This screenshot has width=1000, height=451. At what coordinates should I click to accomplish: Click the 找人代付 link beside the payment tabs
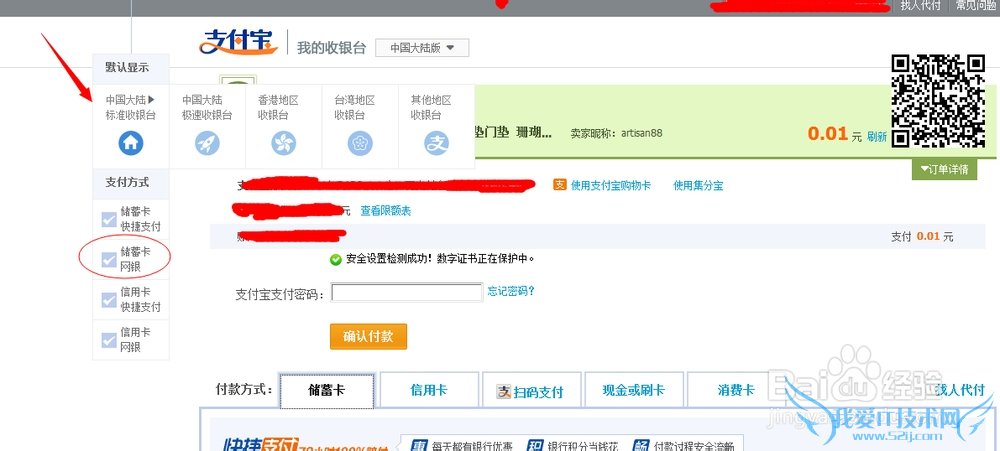960,390
